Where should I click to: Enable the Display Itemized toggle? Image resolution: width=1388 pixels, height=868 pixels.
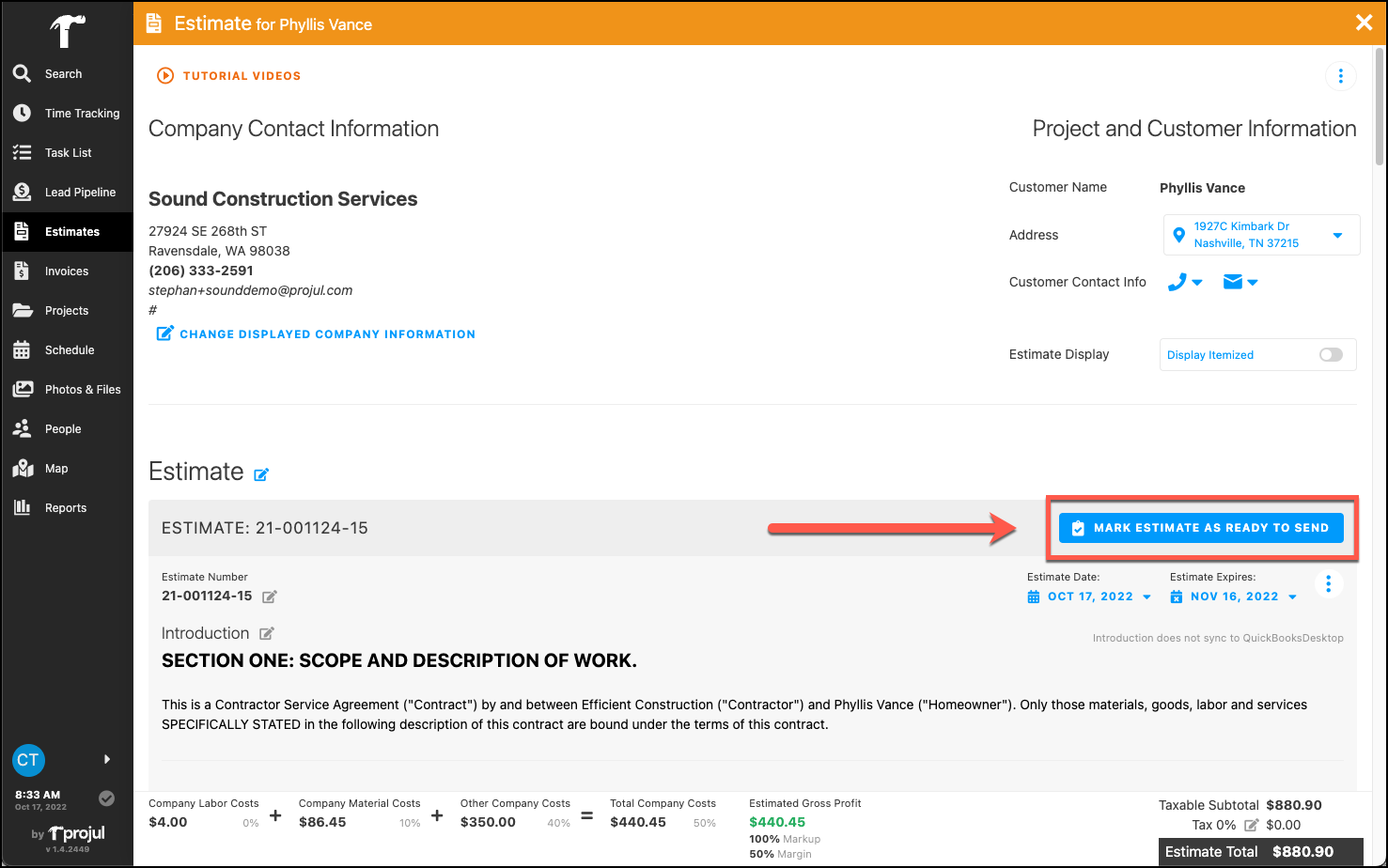pos(1330,354)
